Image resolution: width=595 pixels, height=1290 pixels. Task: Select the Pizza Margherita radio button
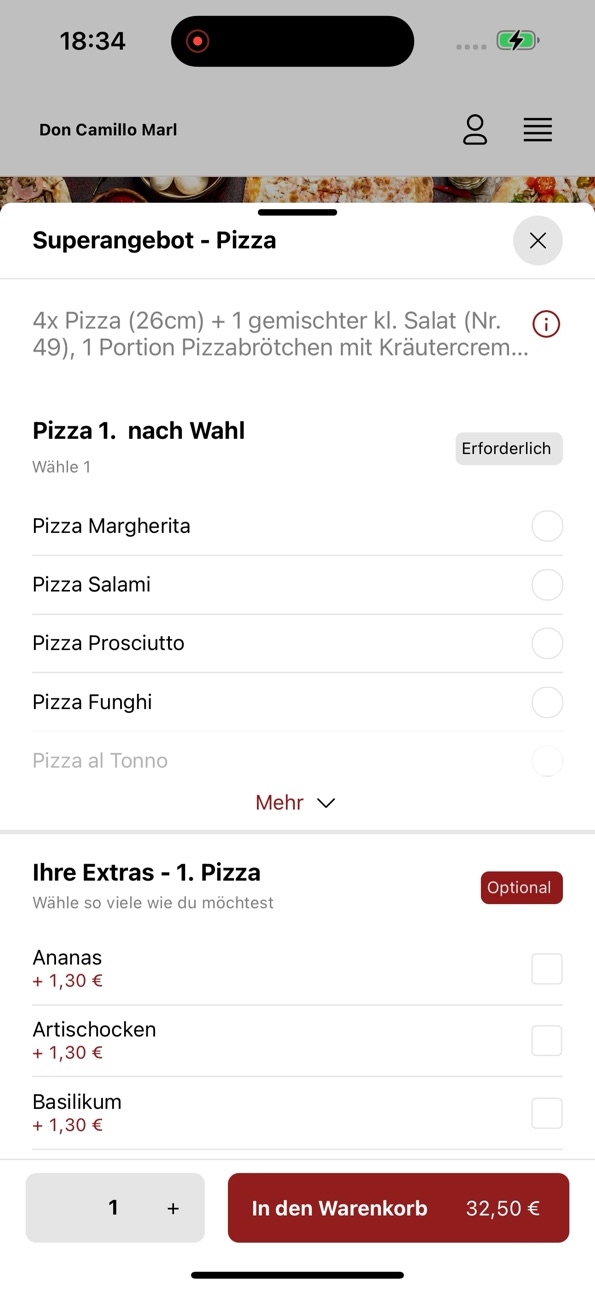point(547,526)
